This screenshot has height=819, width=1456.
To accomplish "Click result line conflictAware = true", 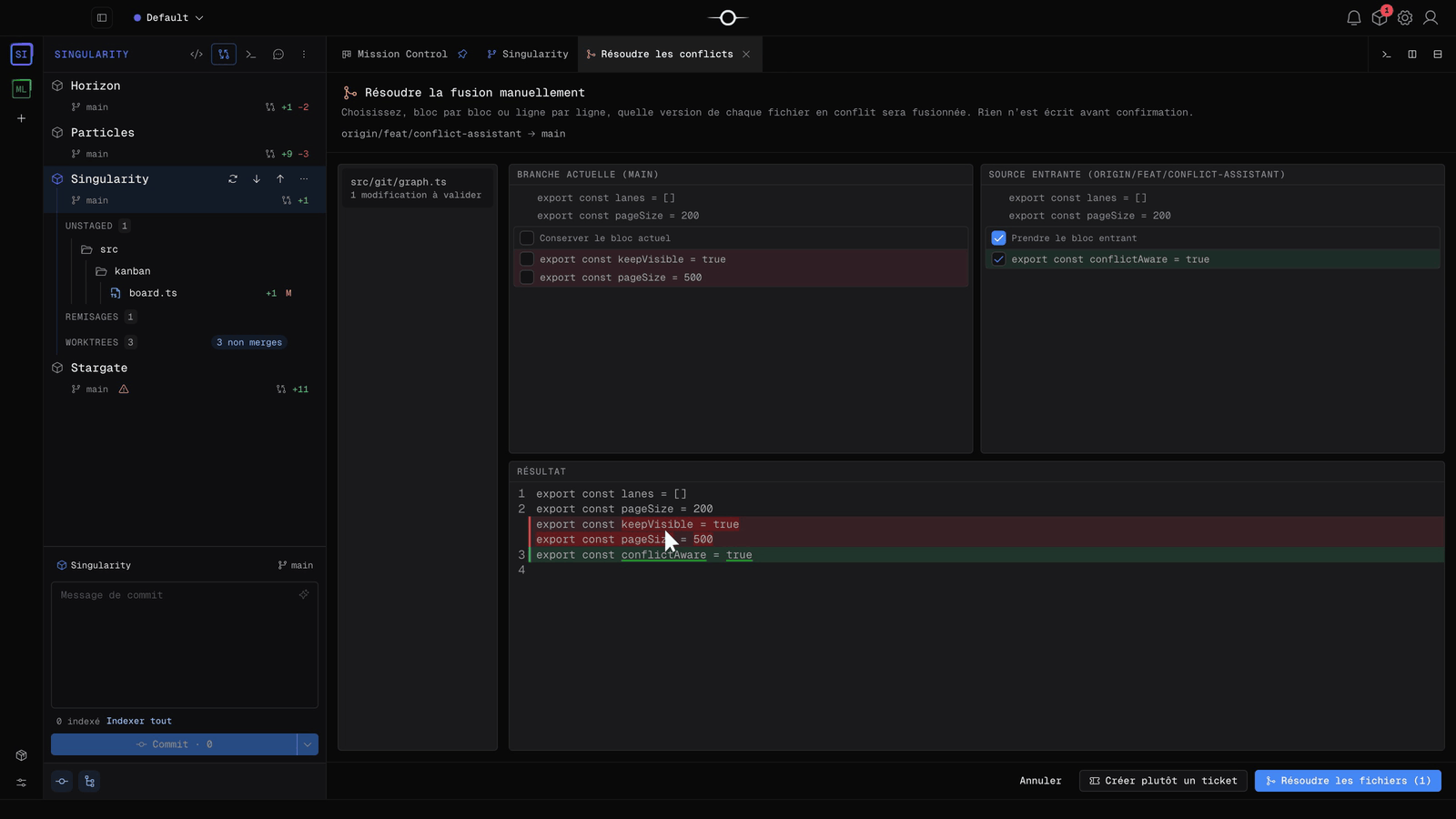I will coord(986,555).
